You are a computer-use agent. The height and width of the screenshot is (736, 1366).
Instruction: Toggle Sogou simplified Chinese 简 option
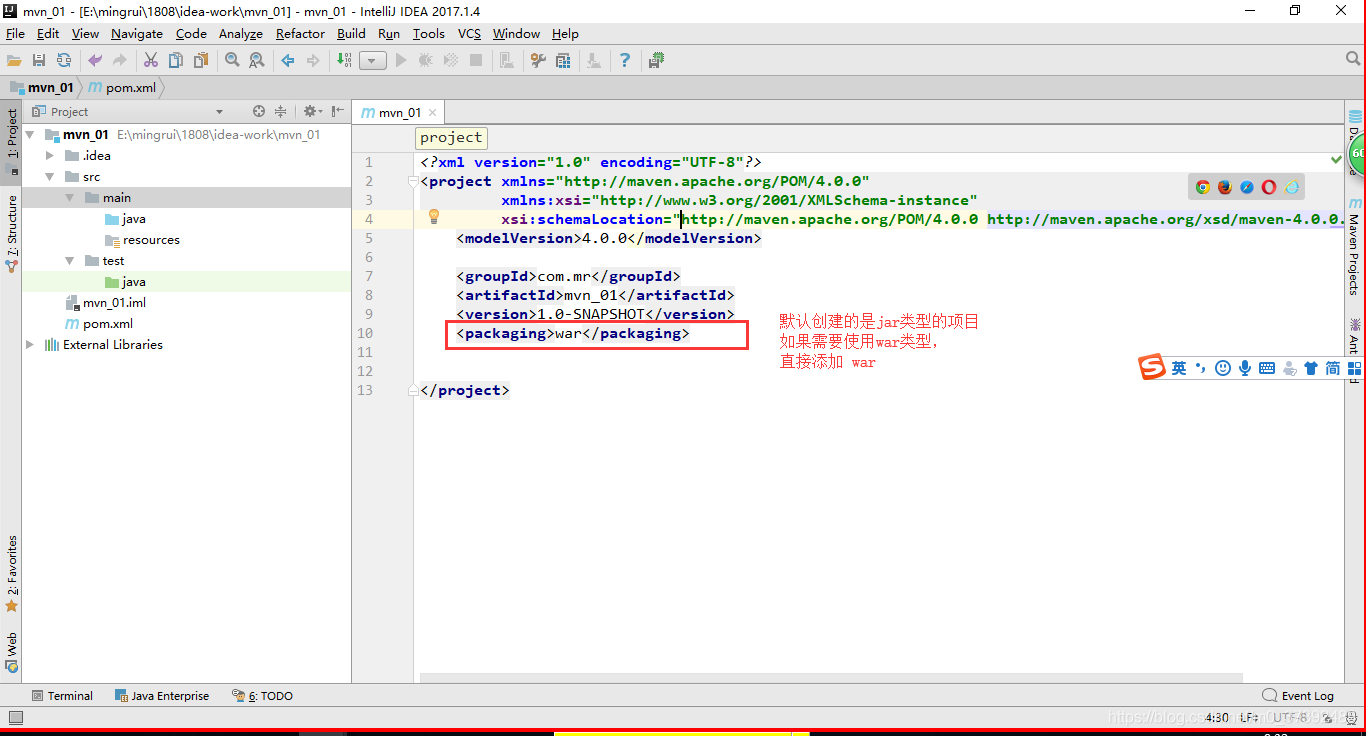pos(1332,368)
